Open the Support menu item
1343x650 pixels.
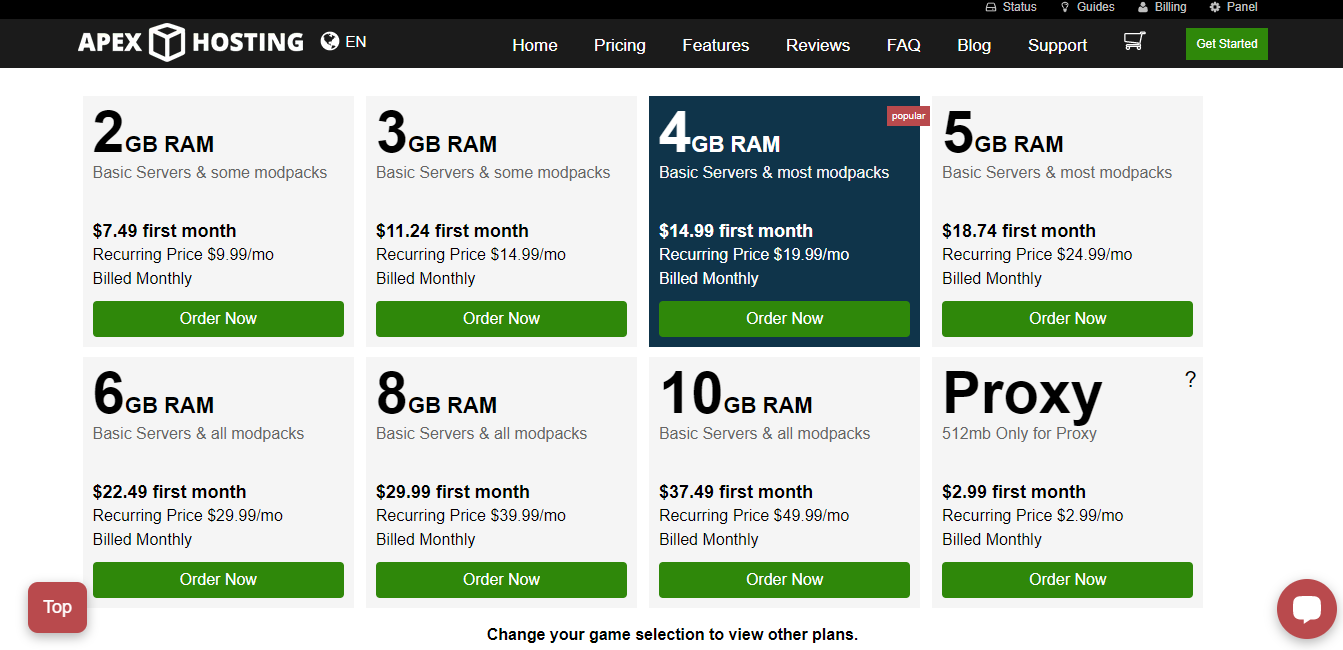(x=1058, y=45)
